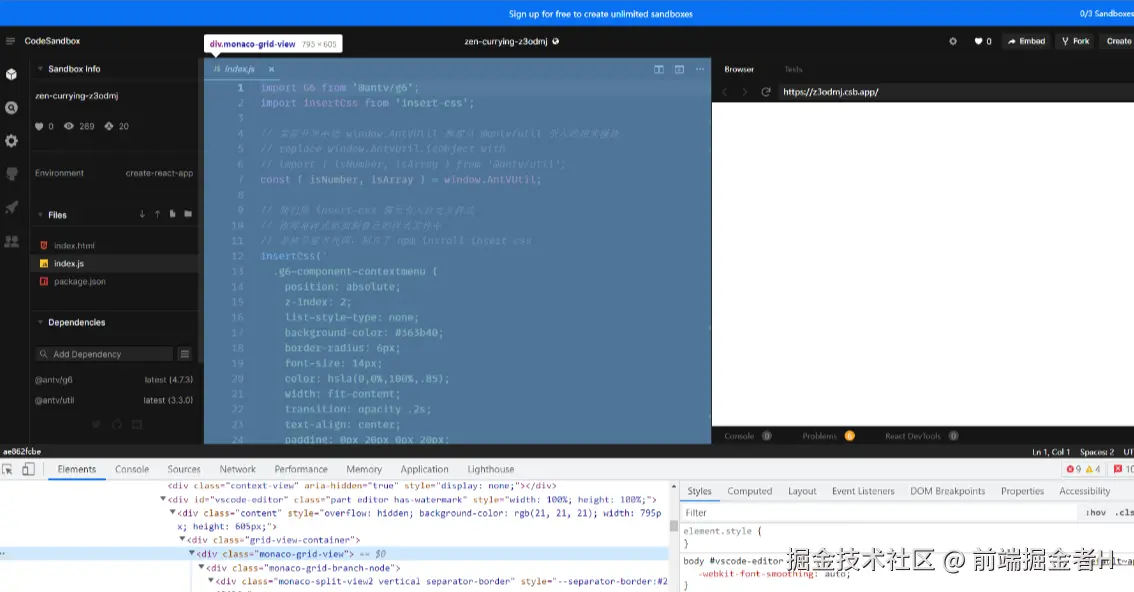The height and width of the screenshot is (592, 1134).
Task: Collapse the monaco-split-view2 node
Action: (x=211, y=580)
